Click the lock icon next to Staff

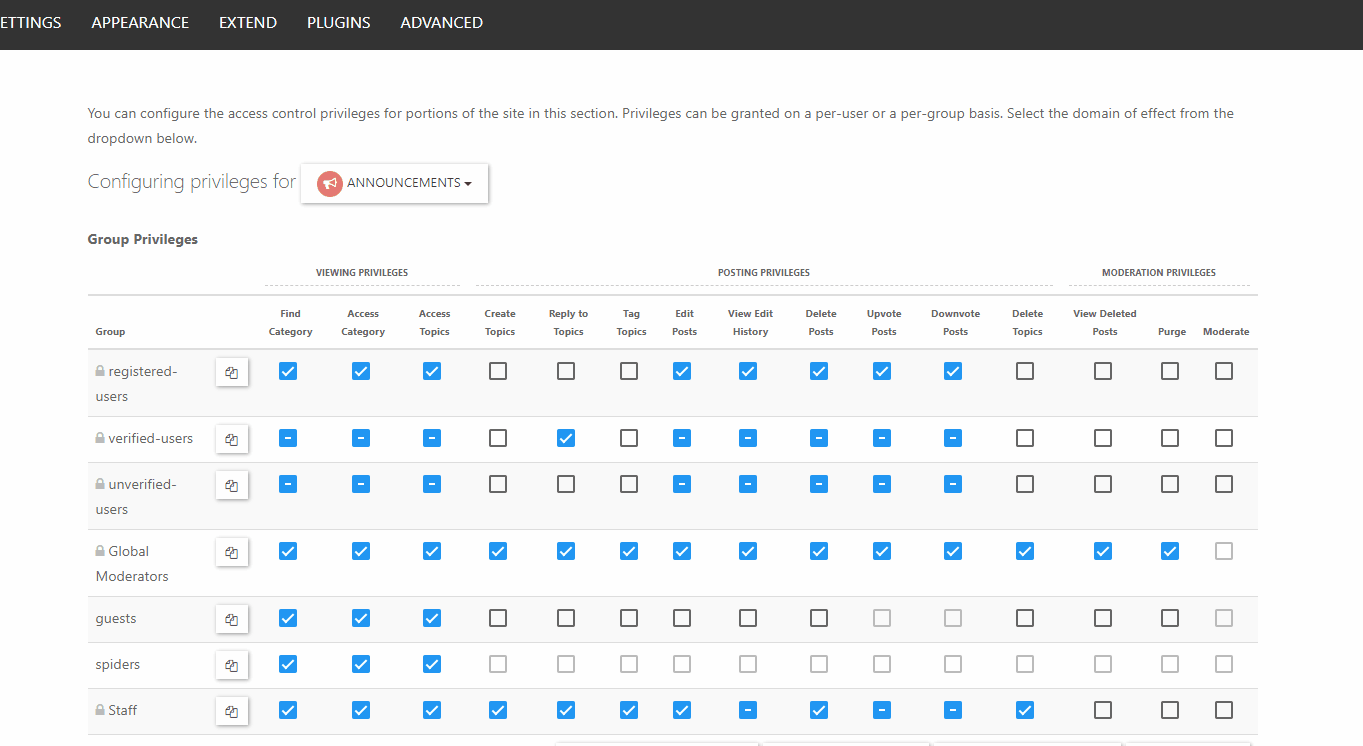click(99, 710)
